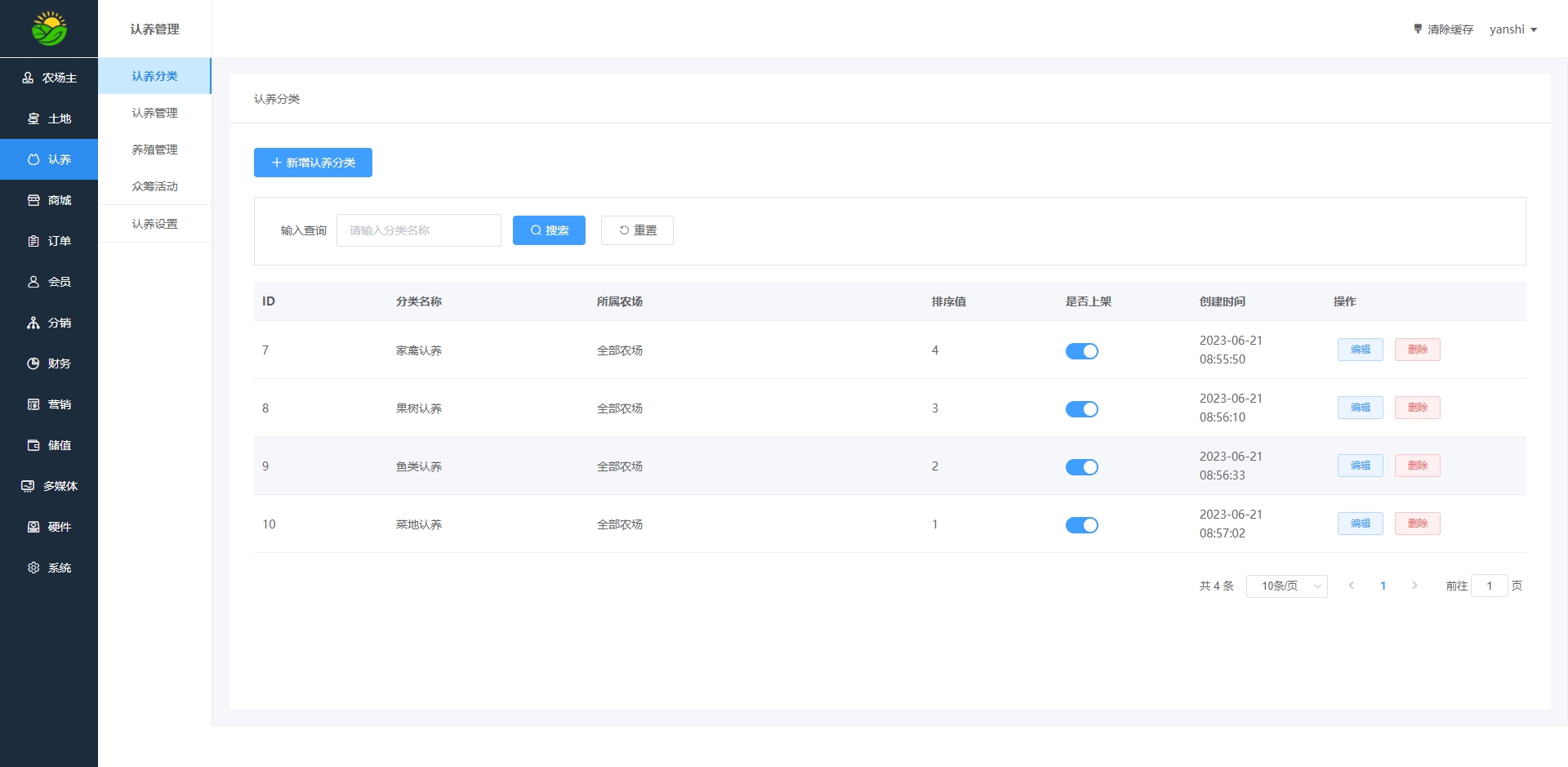Open the 订单 orders icon
Screen dimensions: 1568x767
(x=33, y=241)
